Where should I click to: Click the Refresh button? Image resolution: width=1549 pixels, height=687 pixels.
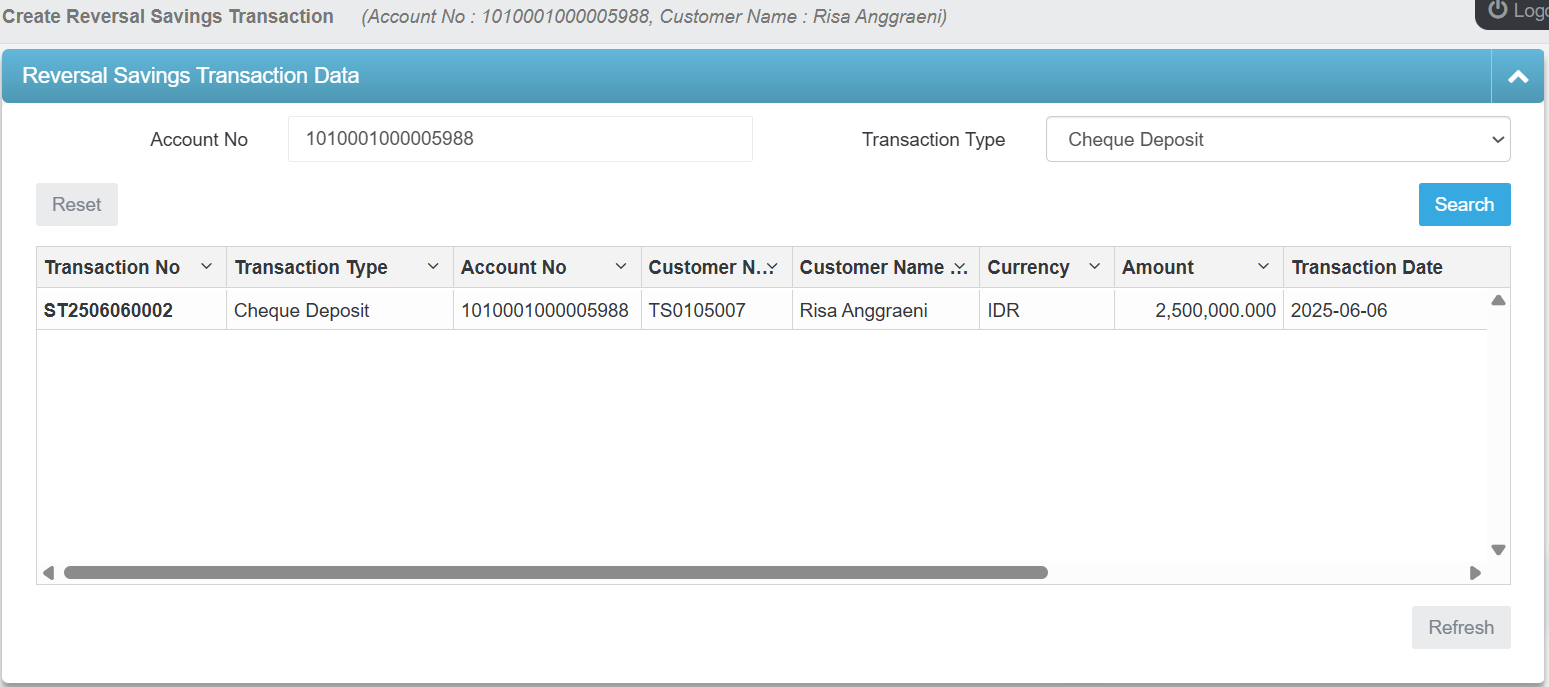(1460, 627)
